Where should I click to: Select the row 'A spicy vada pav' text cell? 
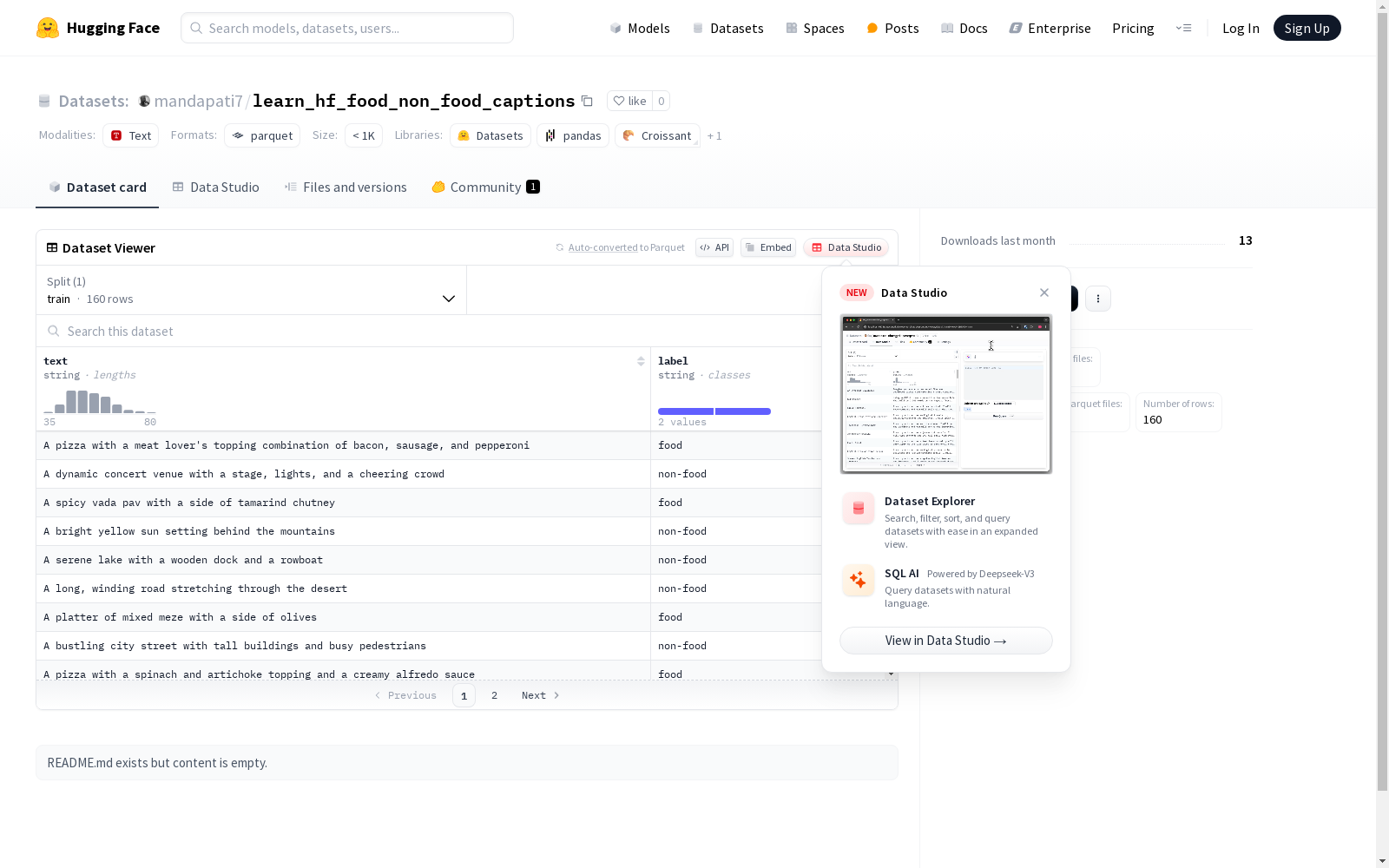pyautogui.click(x=343, y=503)
